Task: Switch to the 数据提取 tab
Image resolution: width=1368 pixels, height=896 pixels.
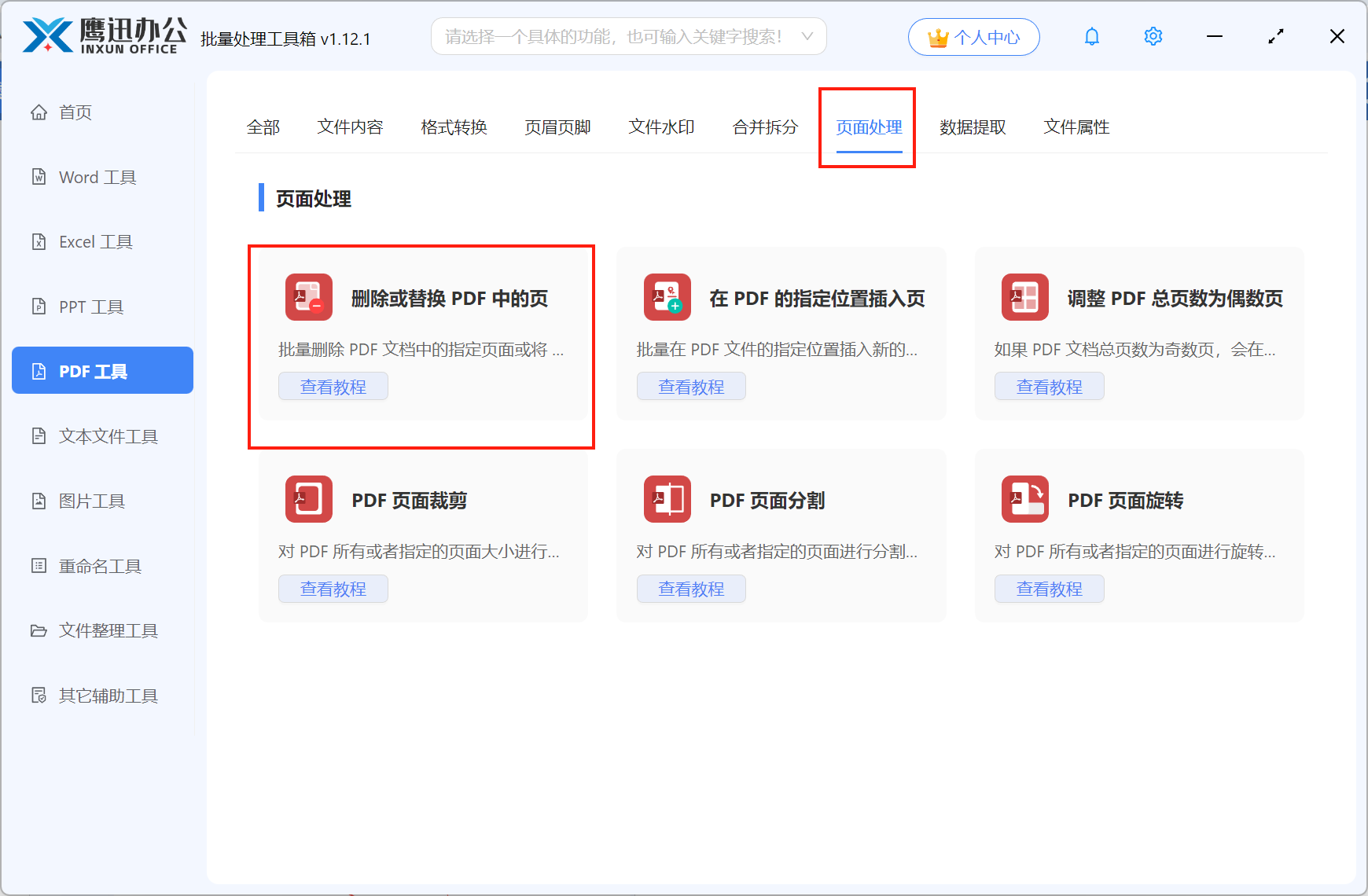Action: (x=973, y=127)
